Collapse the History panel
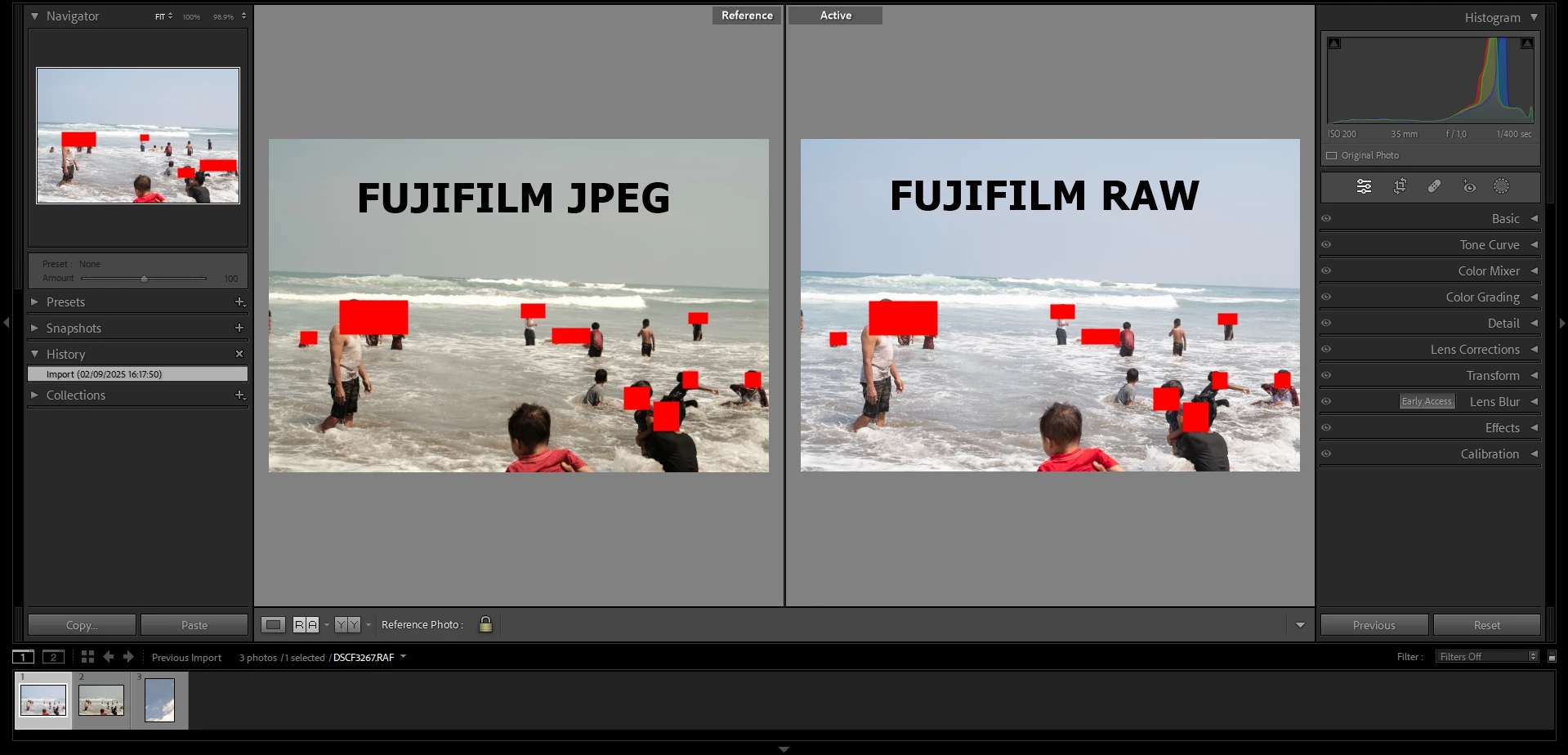This screenshot has height=755, width=1568. pos(34,355)
